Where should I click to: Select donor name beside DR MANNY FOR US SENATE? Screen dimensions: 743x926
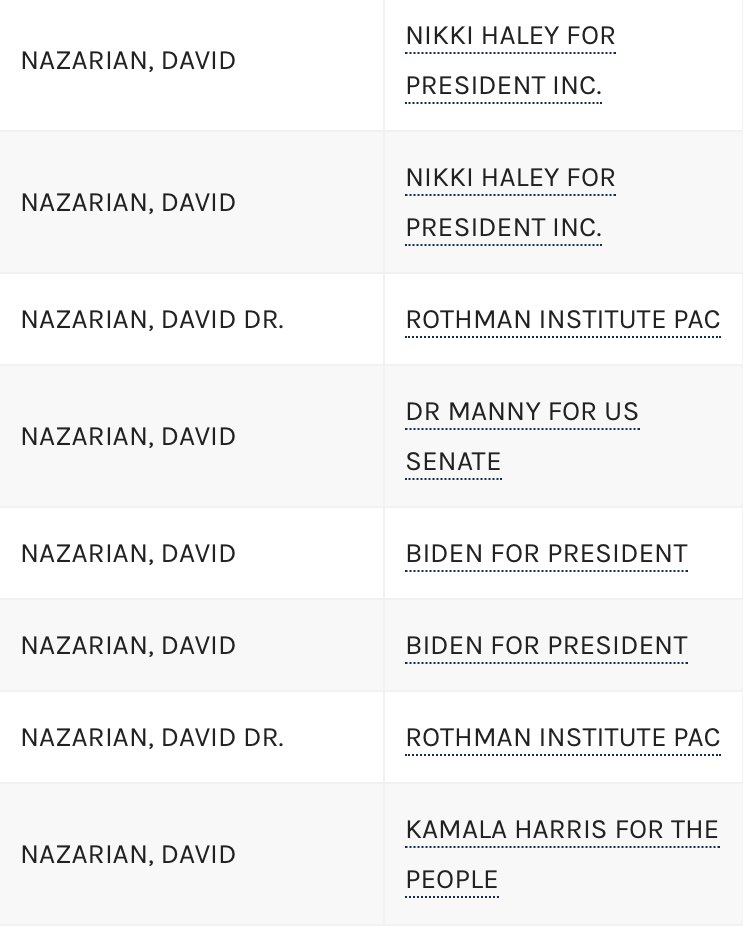128,437
